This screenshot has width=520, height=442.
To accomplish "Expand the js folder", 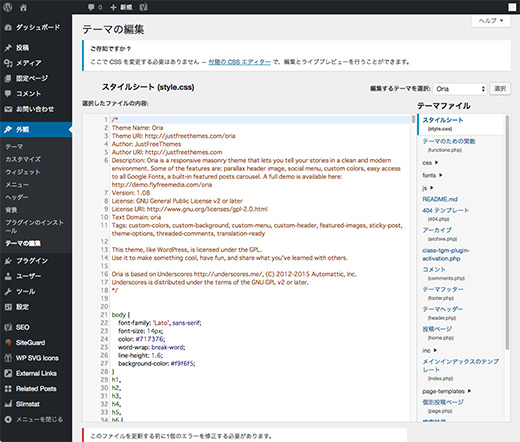I will pos(428,188).
